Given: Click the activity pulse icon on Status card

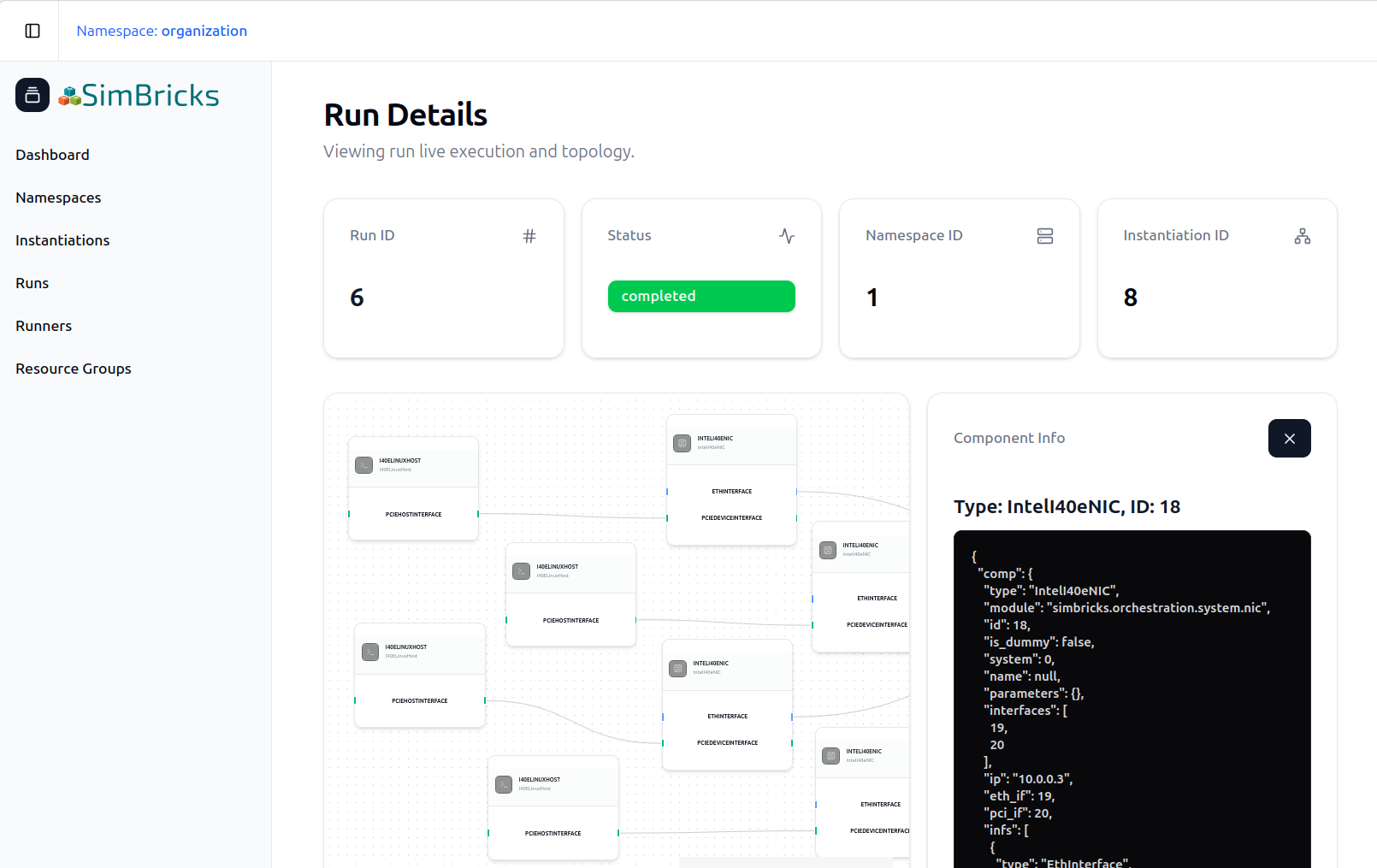Looking at the screenshot, I should pyautogui.click(x=787, y=236).
